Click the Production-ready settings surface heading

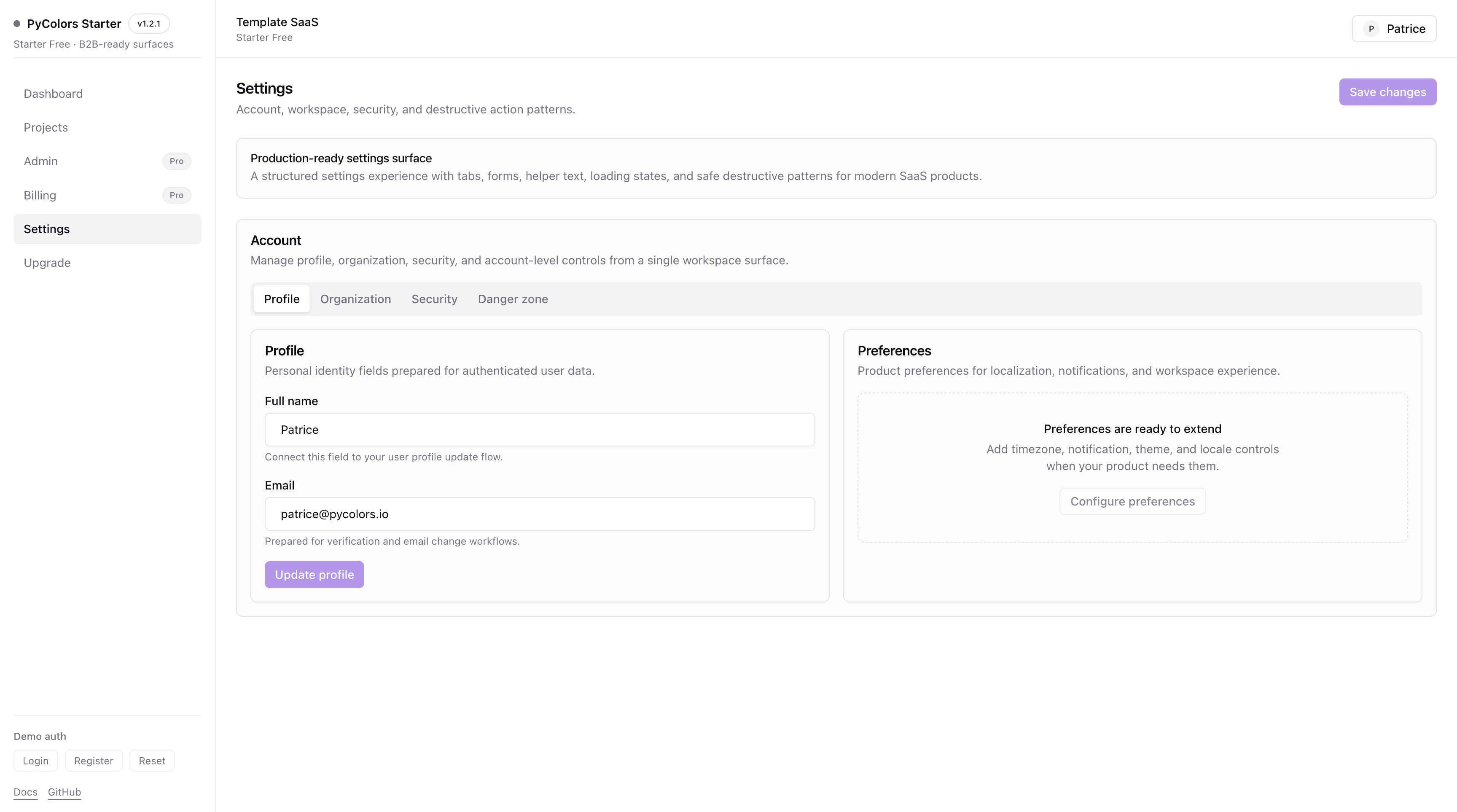(341, 159)
